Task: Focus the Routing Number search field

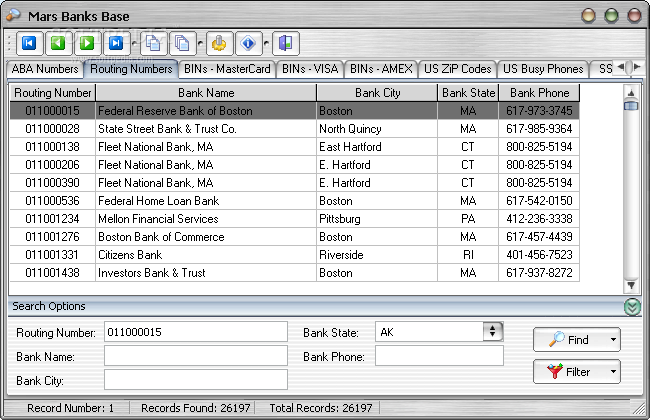Action: [196, 332]
